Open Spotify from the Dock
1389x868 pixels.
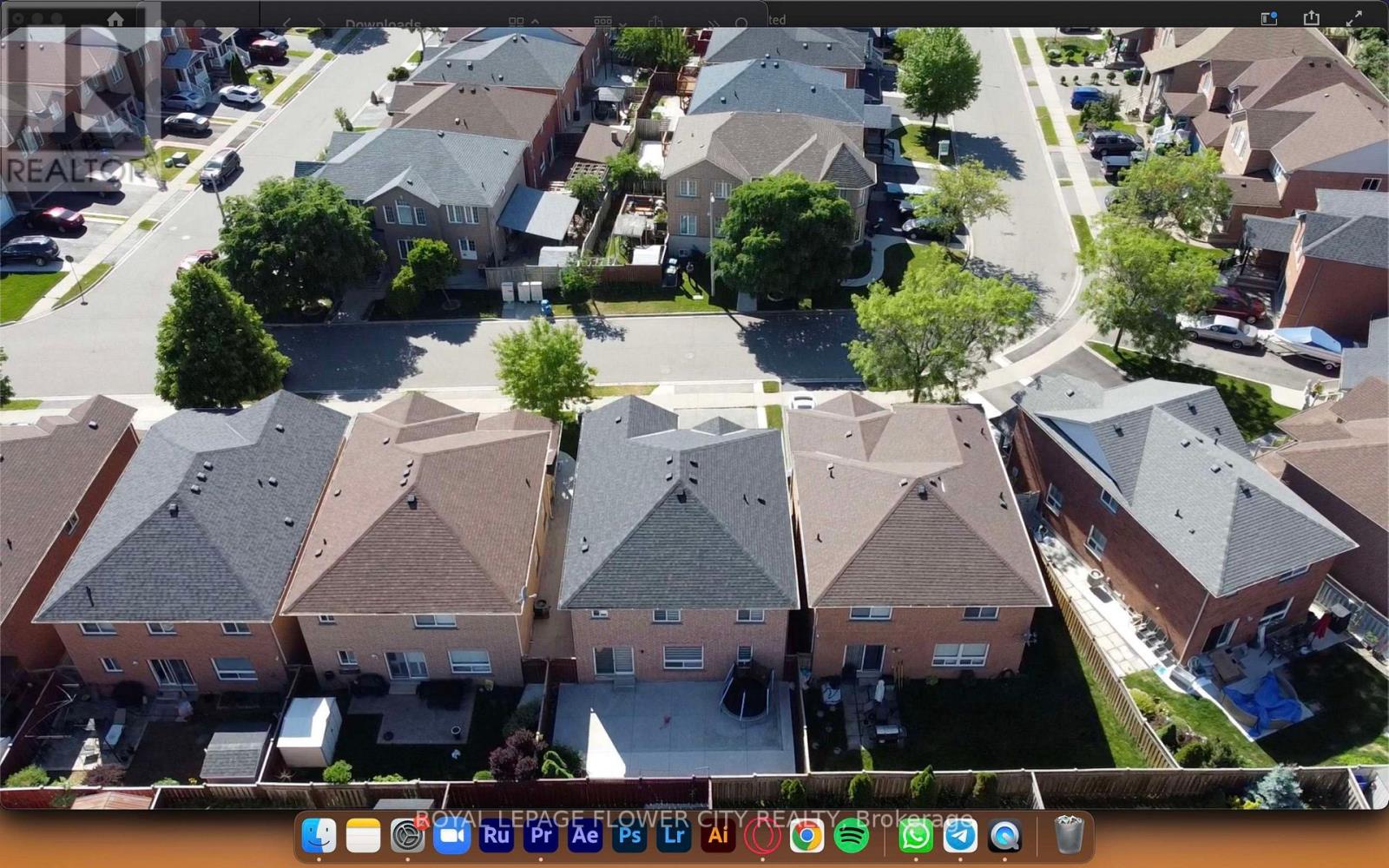[852, 835]
